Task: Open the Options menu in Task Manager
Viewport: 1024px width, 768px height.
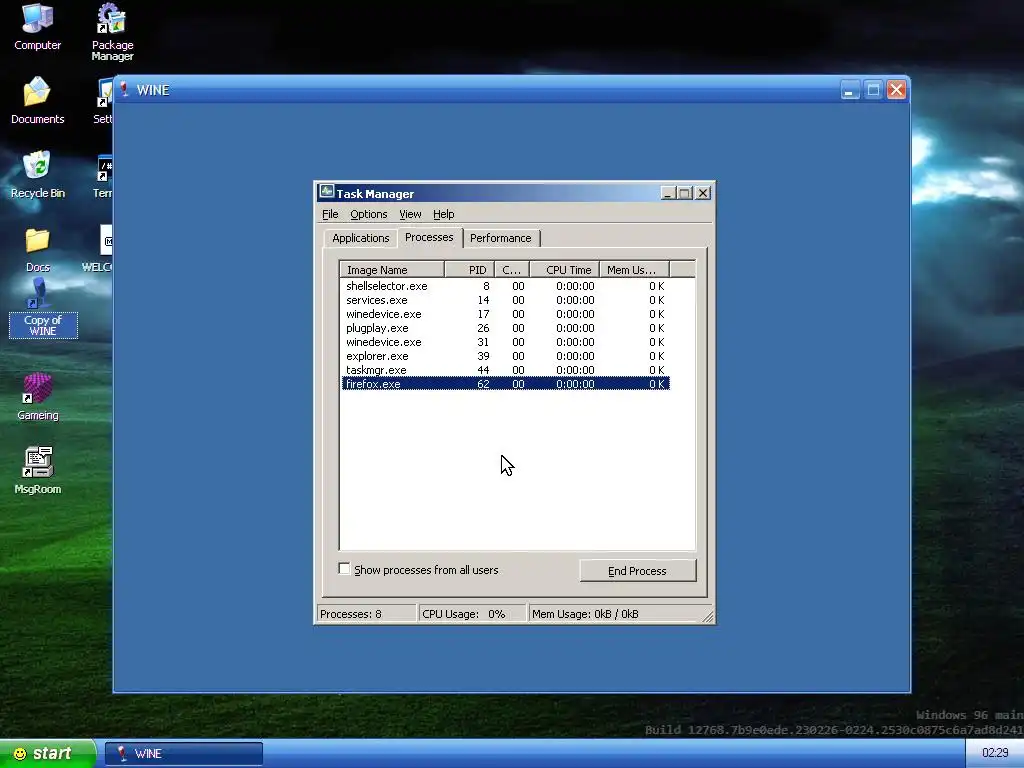Action: pos(368,214)
